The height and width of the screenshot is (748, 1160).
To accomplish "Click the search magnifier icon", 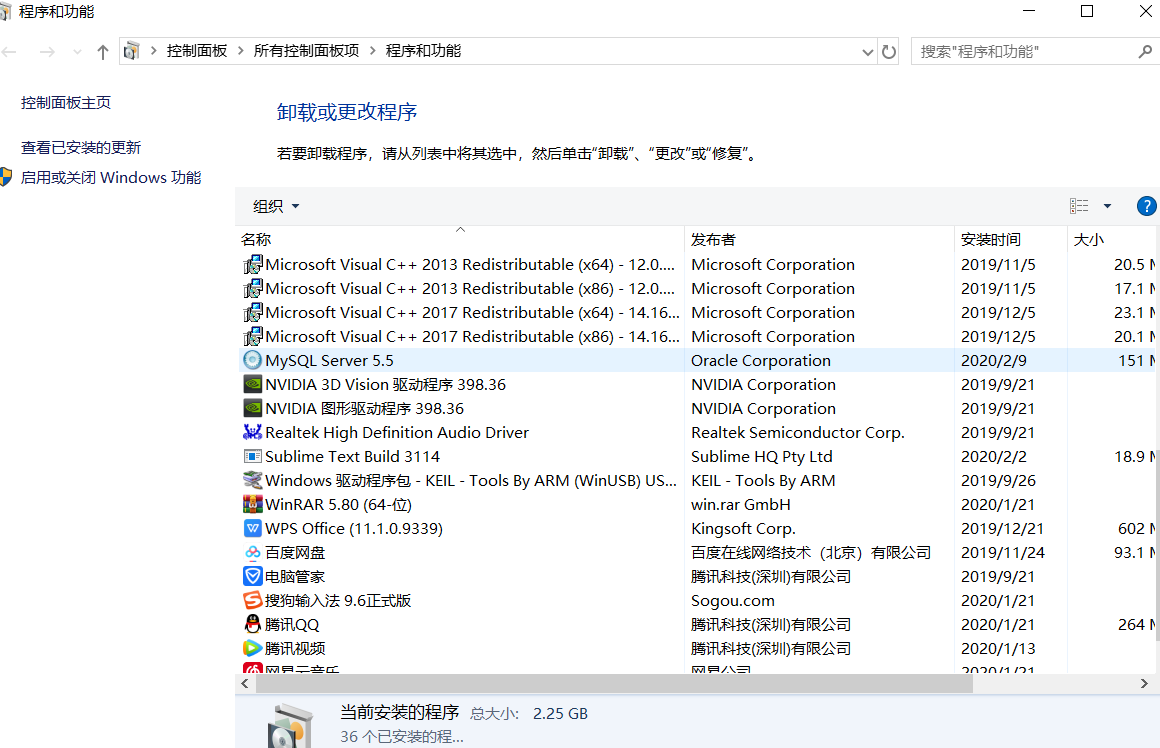I will coord(1145,52).
